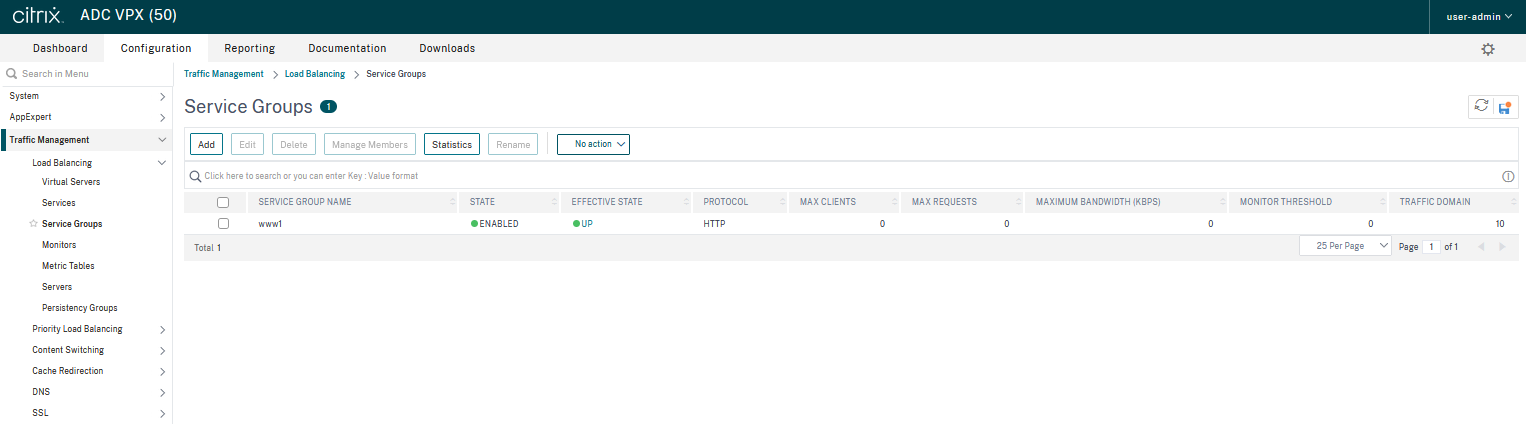The image size is (1526, 424).
Task: Follow the Traffic Management breadcrumb link
Action: [x=224, y=74]
